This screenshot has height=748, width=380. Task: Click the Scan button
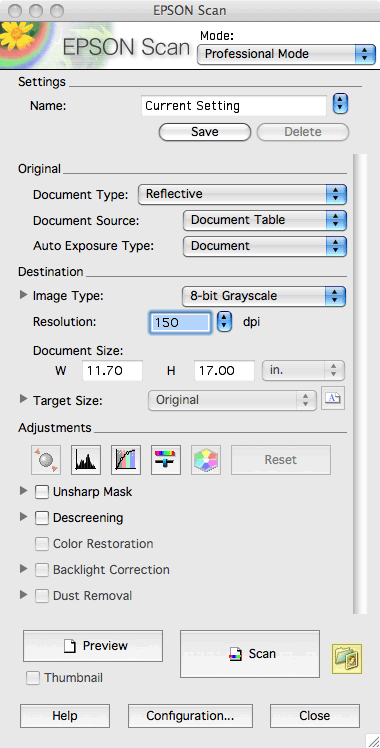250,654
